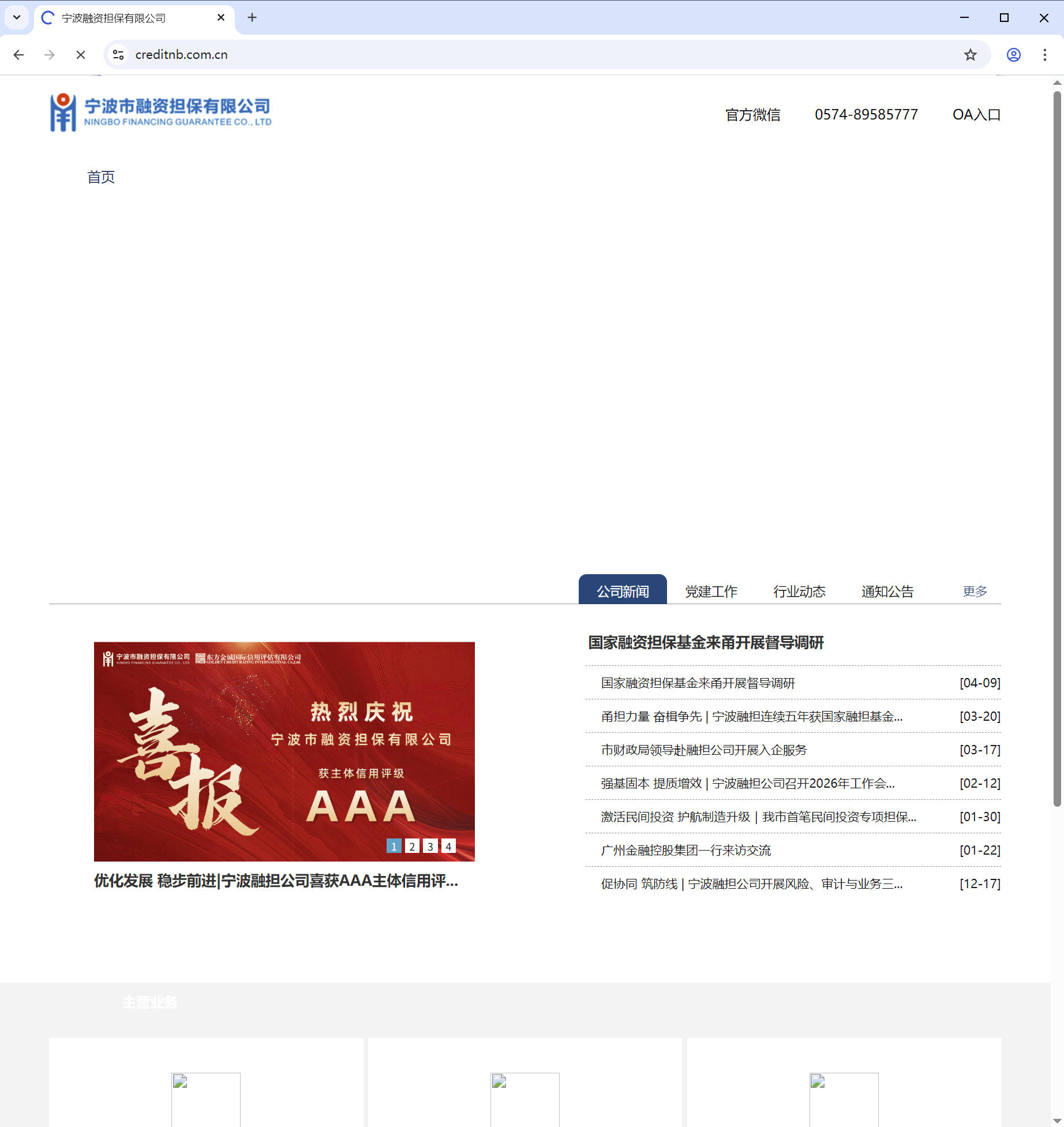Expand the tab search dropdown arrow
This screenshot has height=1127, width=1064.
(17, 18)
